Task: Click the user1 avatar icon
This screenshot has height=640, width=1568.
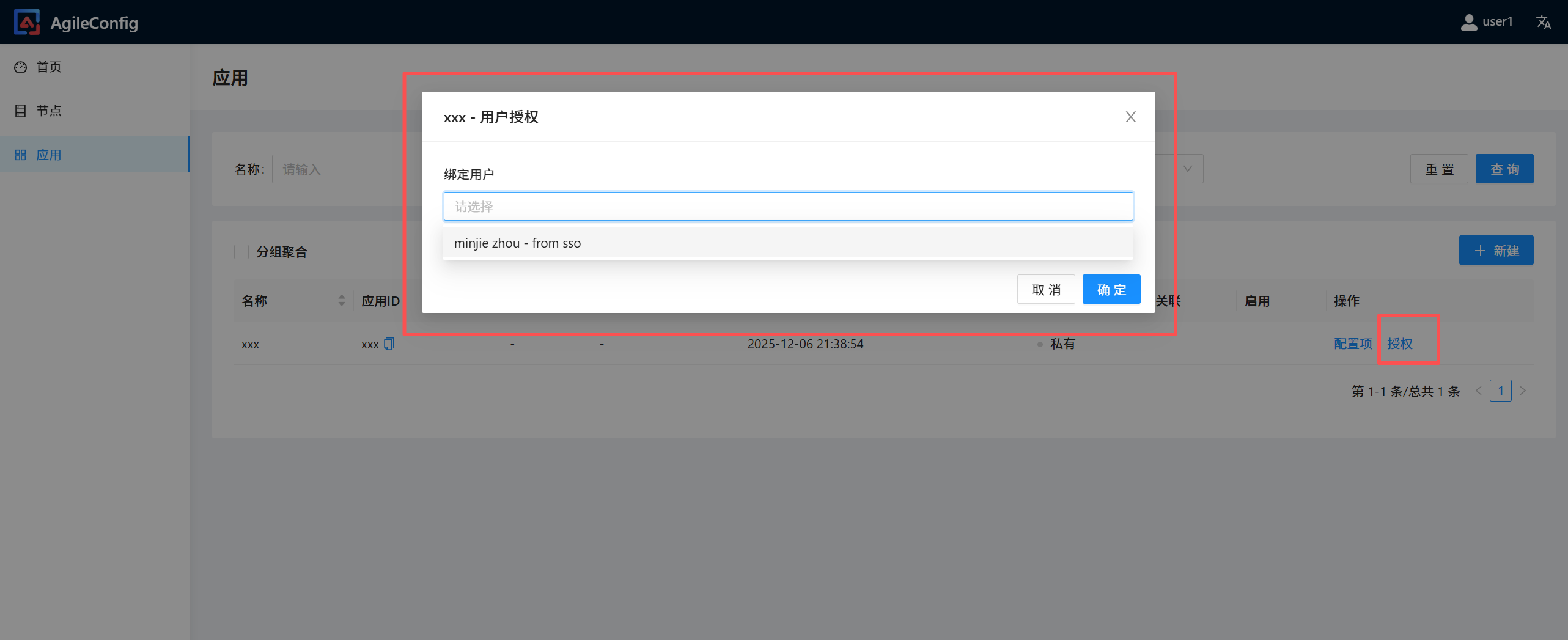Action: coord(1468,23)
